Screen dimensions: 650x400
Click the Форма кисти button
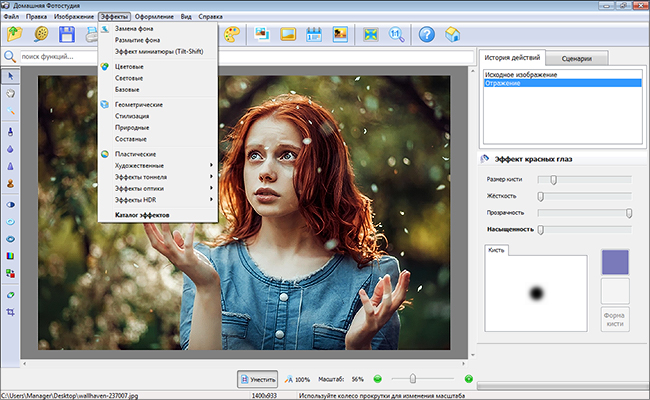pyautogui.click(x=615, y=320)
